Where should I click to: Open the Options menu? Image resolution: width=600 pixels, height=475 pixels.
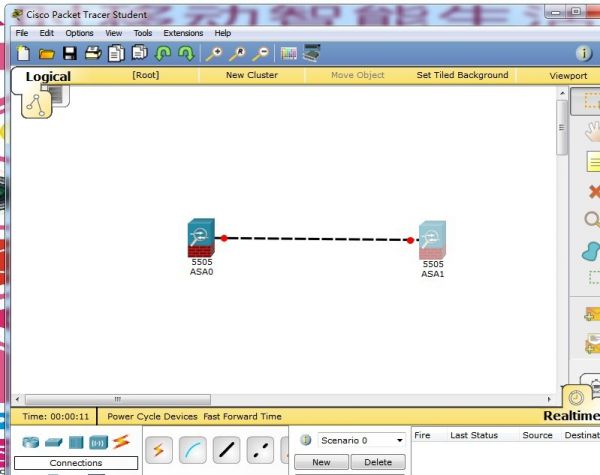coord(79,33)
